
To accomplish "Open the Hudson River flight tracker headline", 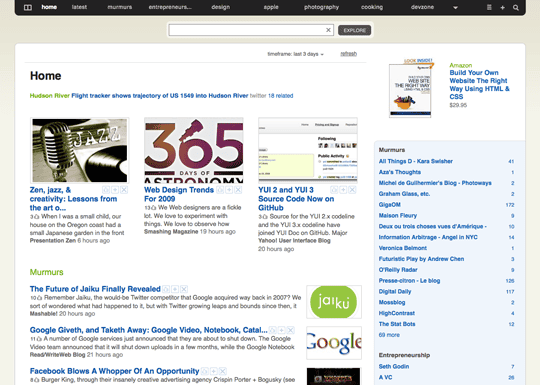I will (160, 96).
